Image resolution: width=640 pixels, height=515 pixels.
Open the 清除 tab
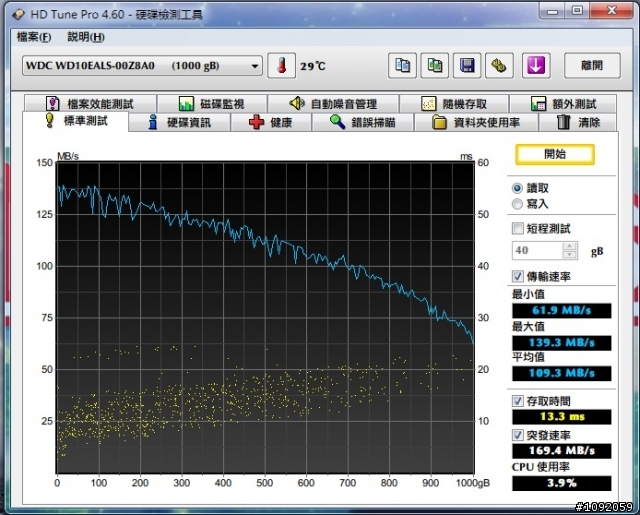[578, 122]
